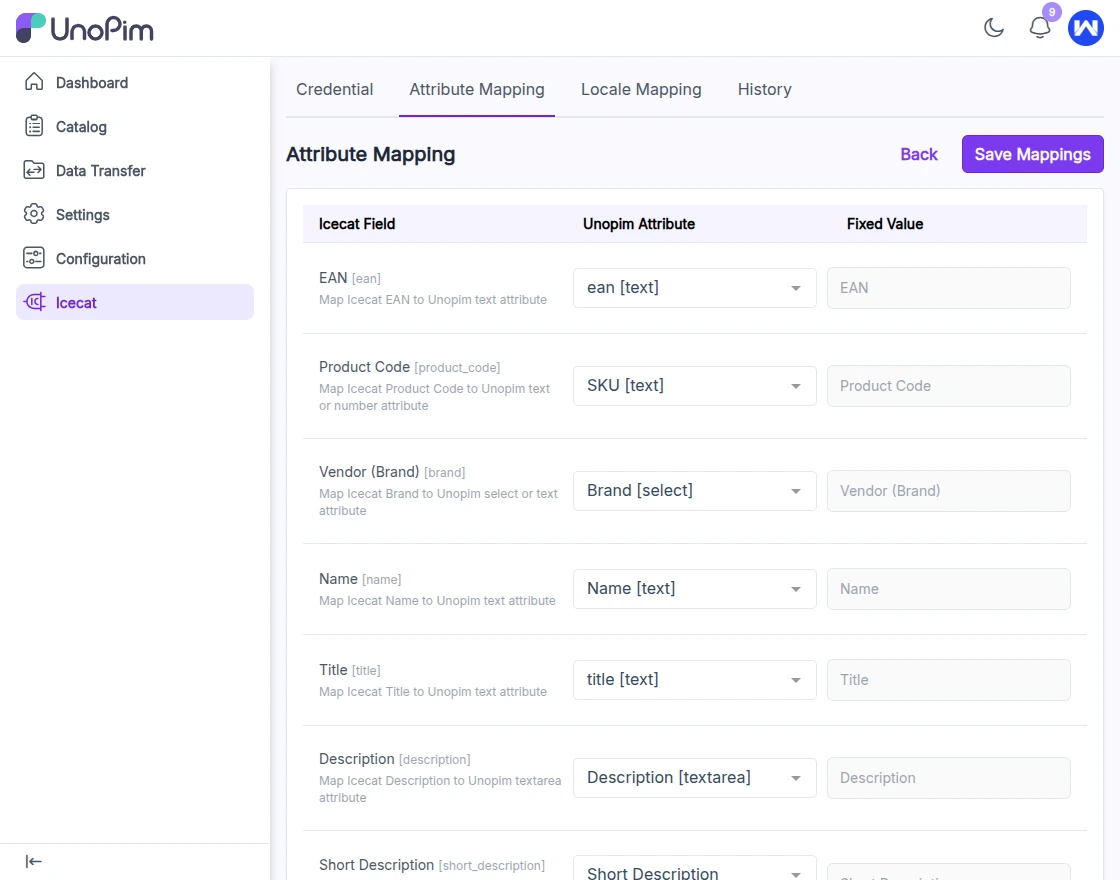Switch to the Attribute Mapping tab
This screenshot has height=880, width=1120.
tap(476, 89)
